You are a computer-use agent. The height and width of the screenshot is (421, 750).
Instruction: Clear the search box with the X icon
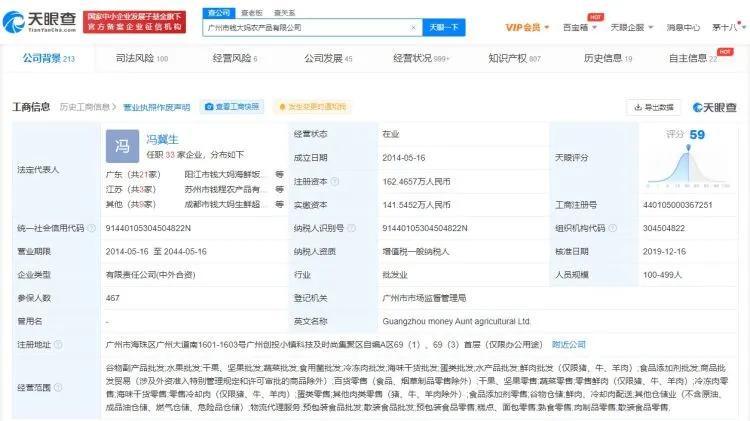[413, 28]
